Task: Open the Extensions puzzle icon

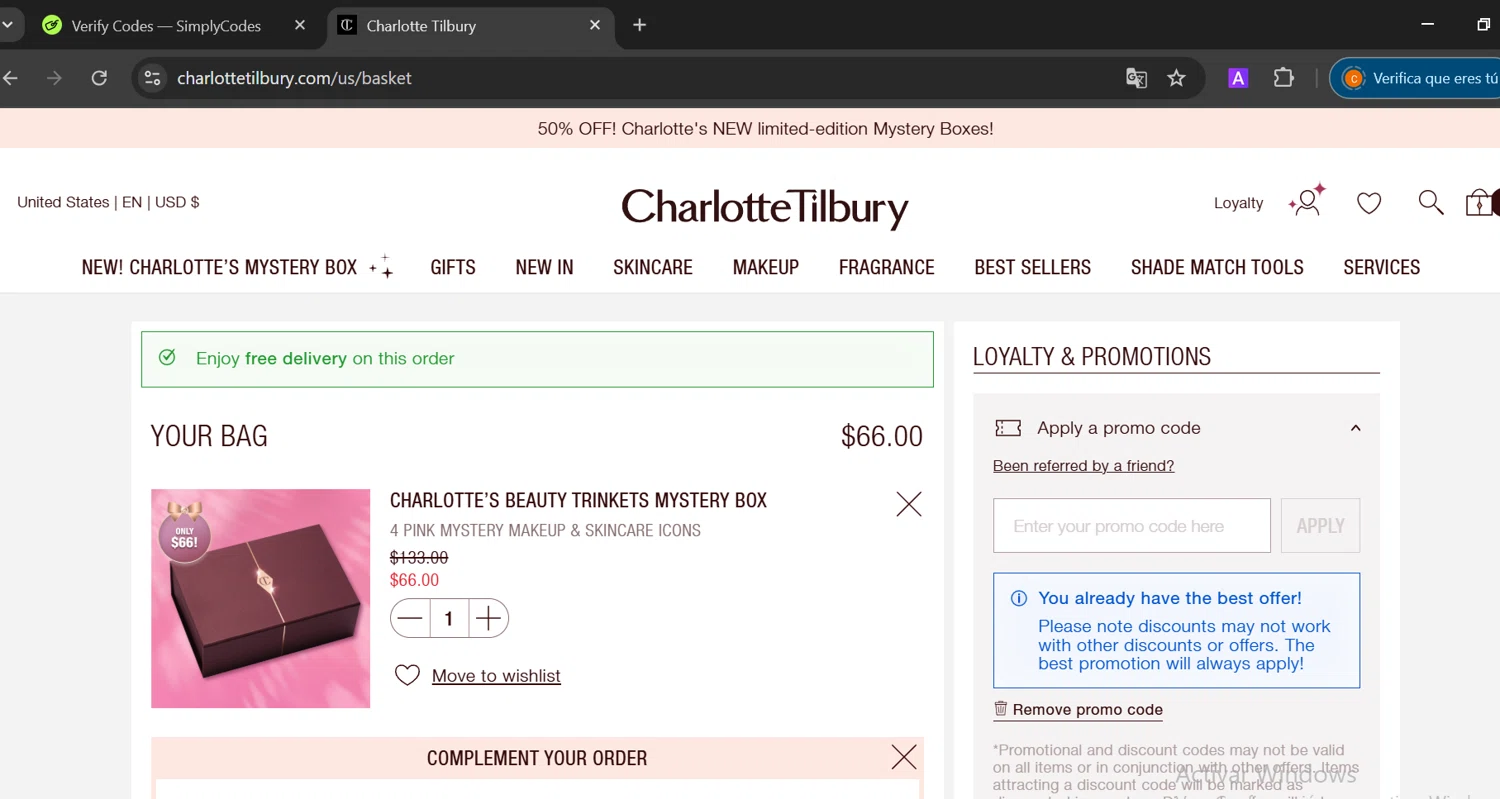Action: click(1284, 78)
